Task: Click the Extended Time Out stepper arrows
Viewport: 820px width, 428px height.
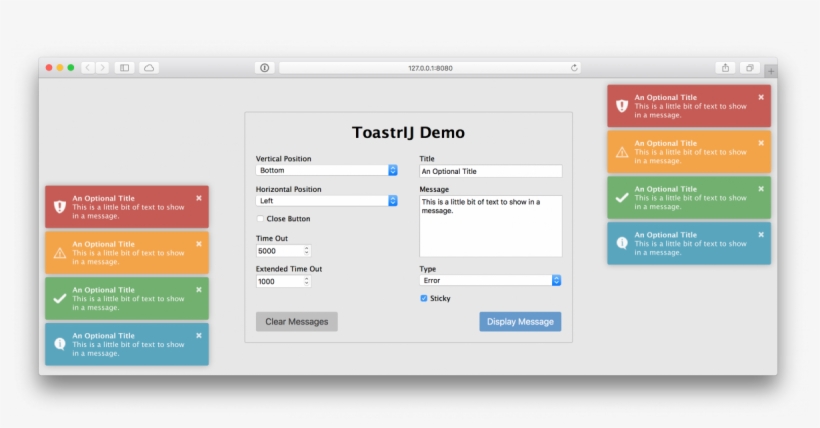Action: tap(307, 281)
